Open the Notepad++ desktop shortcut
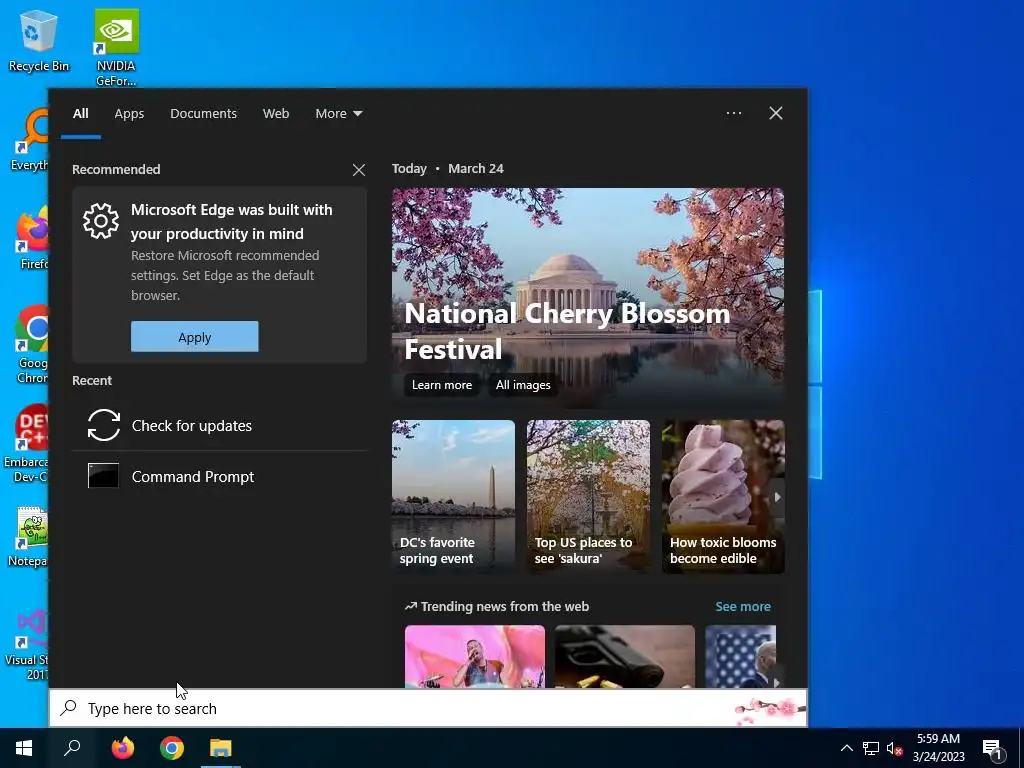 27,537
